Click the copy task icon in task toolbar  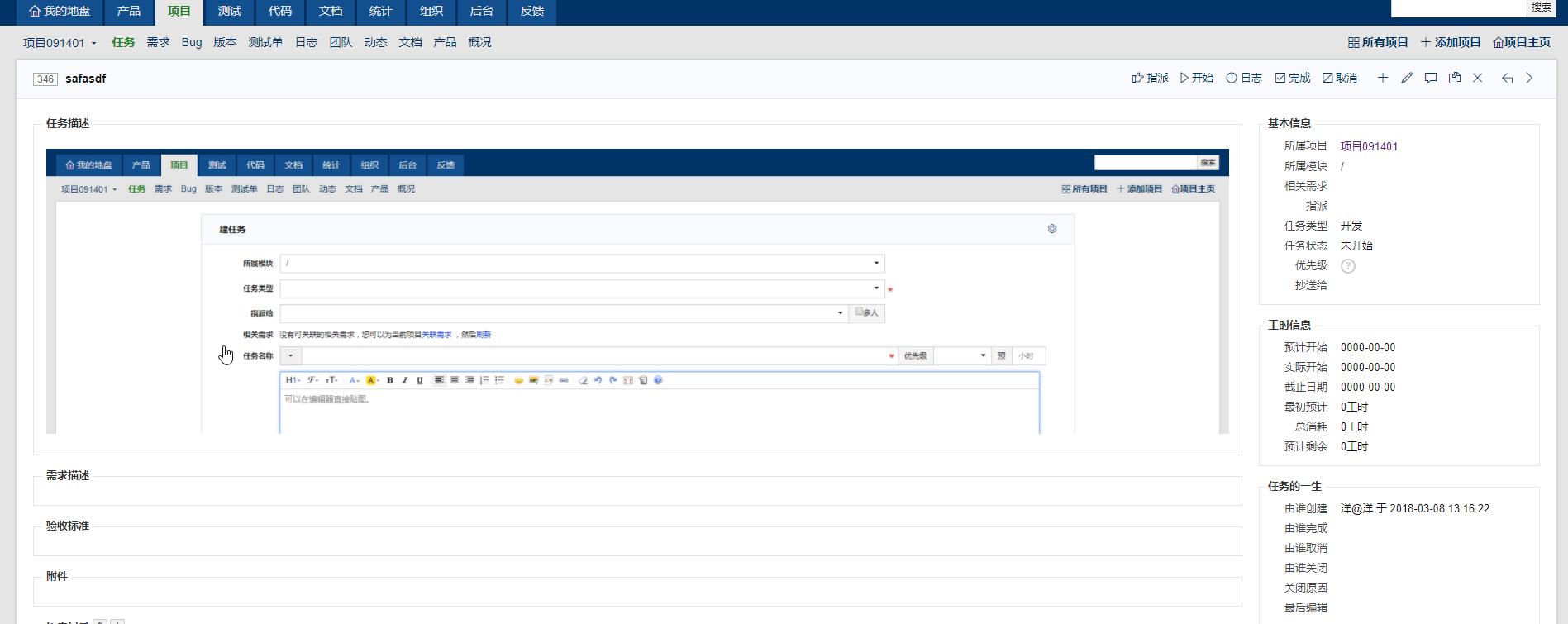coord(1455,78)
